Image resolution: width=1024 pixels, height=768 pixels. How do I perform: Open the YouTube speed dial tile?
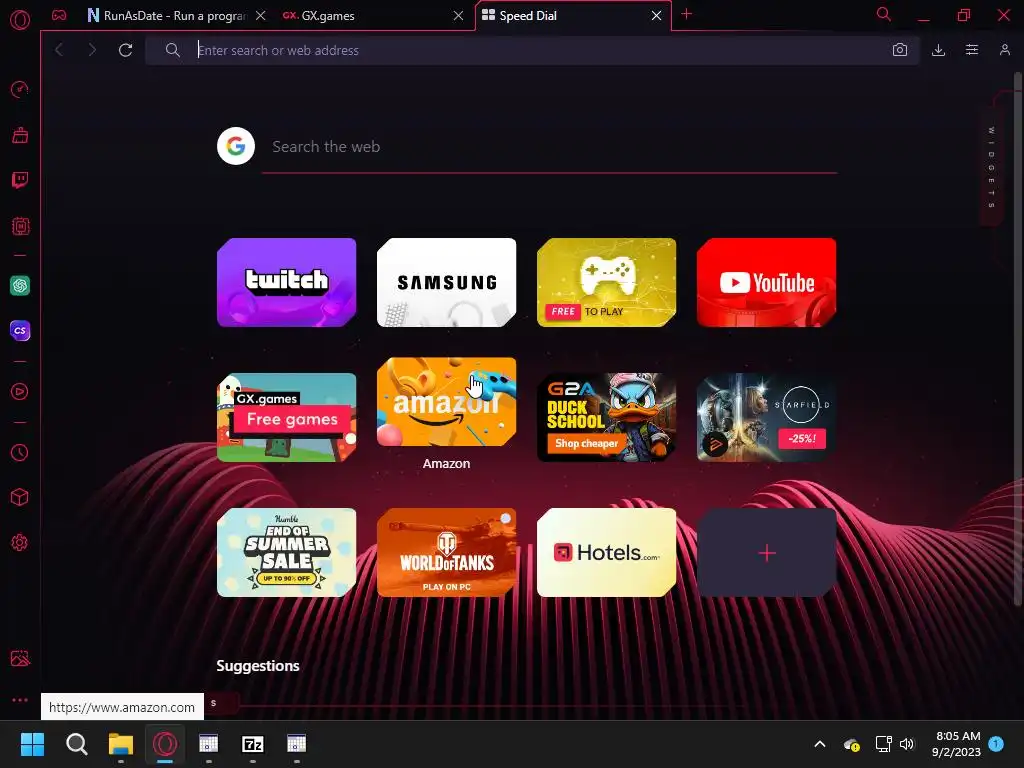point(767,282)
